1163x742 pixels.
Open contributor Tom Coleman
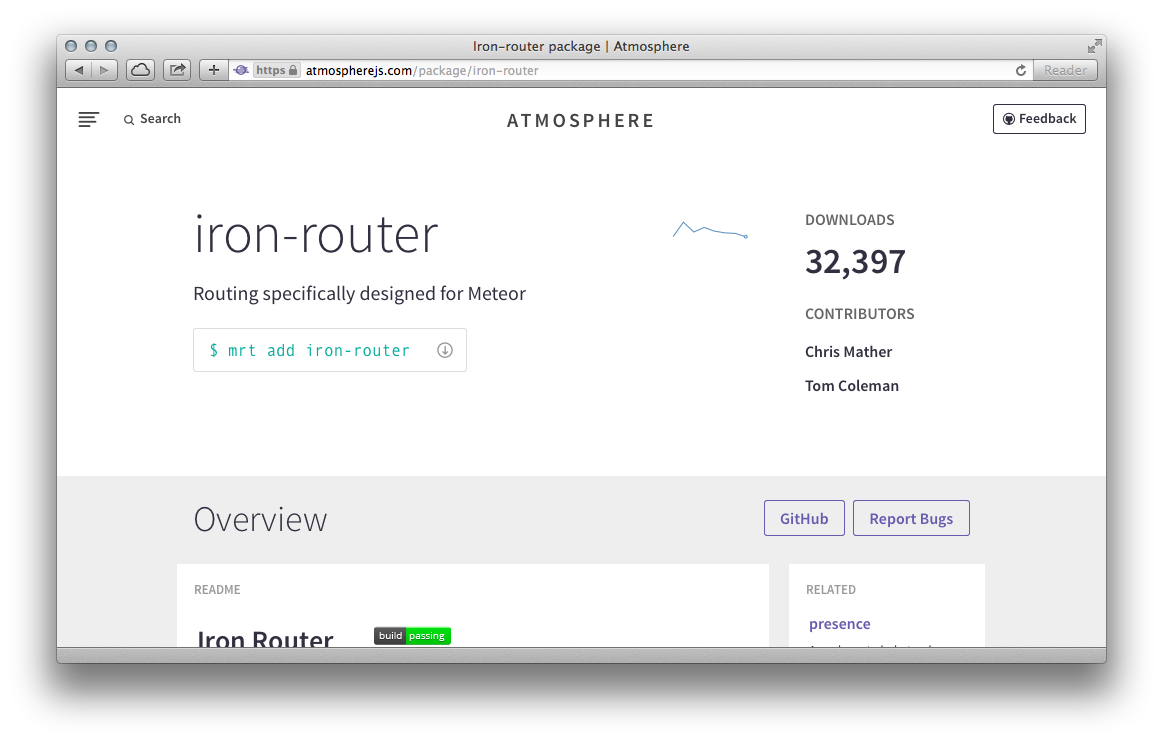point(851,386)
